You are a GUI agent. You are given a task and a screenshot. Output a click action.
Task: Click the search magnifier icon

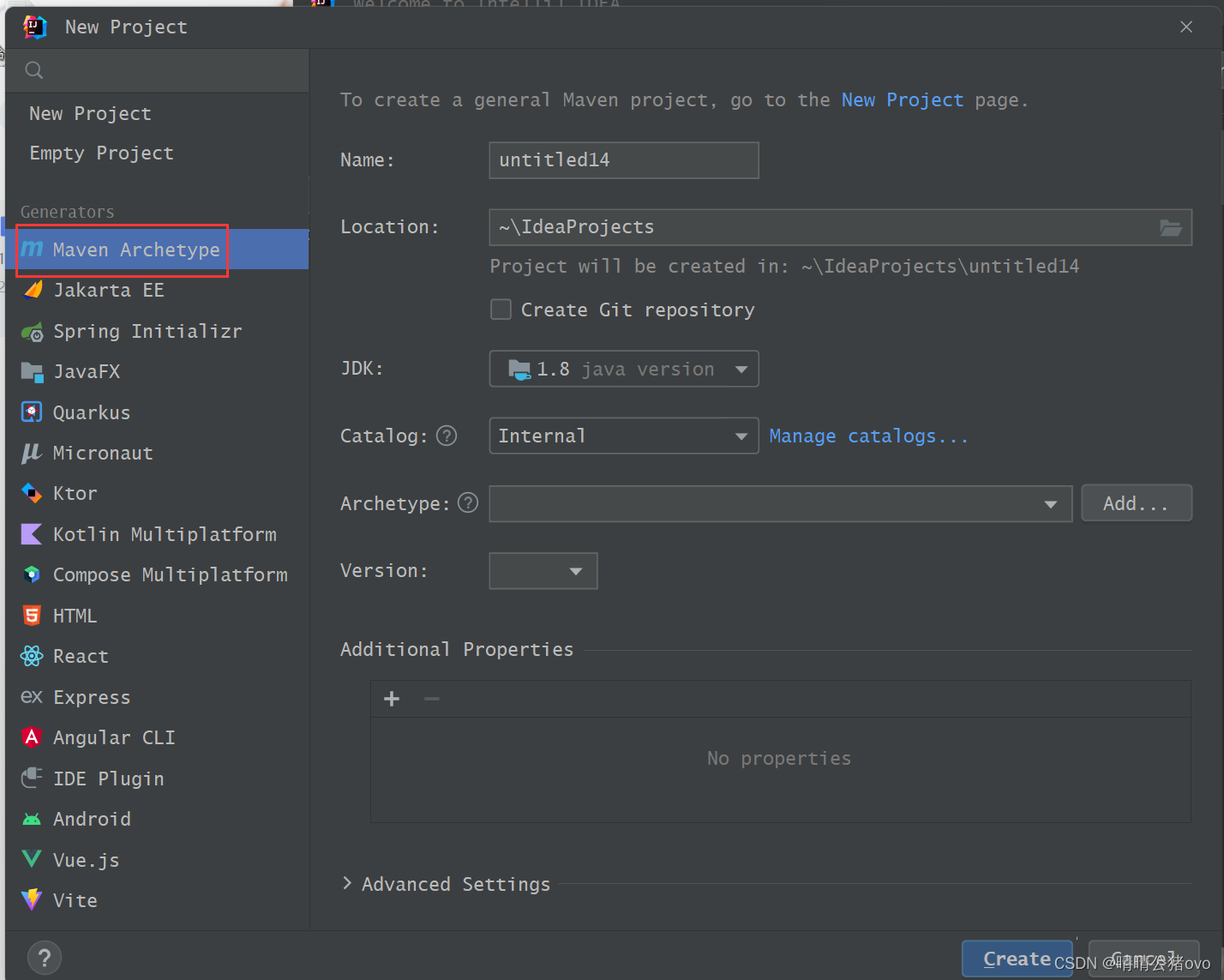[x=34, y=70]
